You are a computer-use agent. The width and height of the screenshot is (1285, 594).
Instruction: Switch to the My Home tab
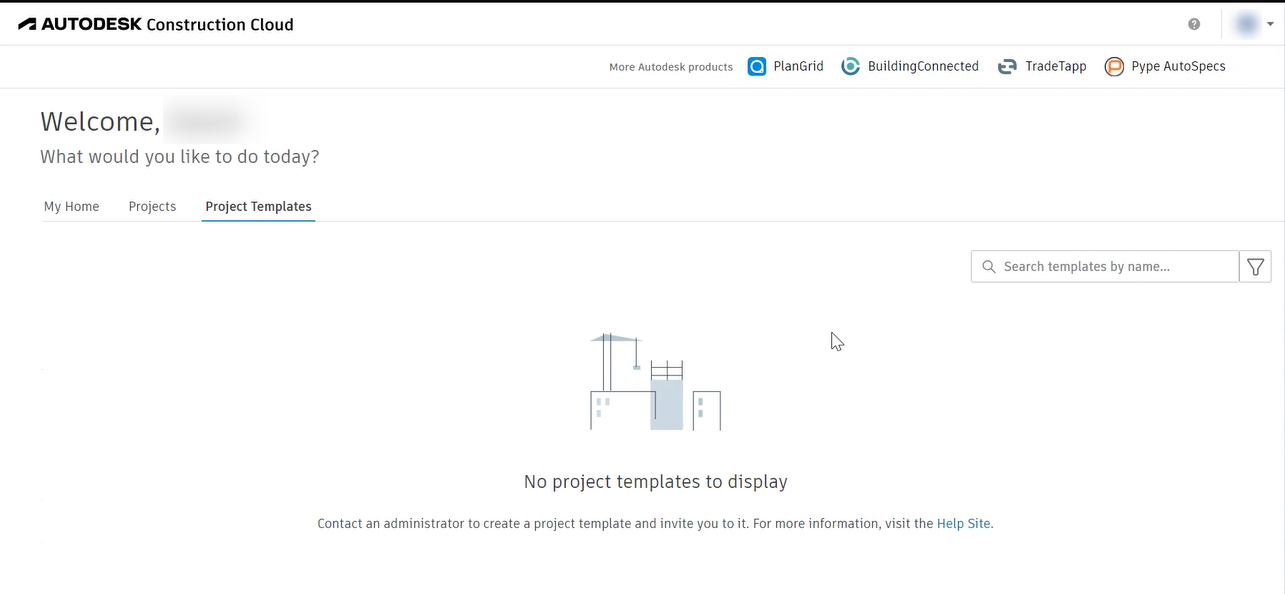71,206
